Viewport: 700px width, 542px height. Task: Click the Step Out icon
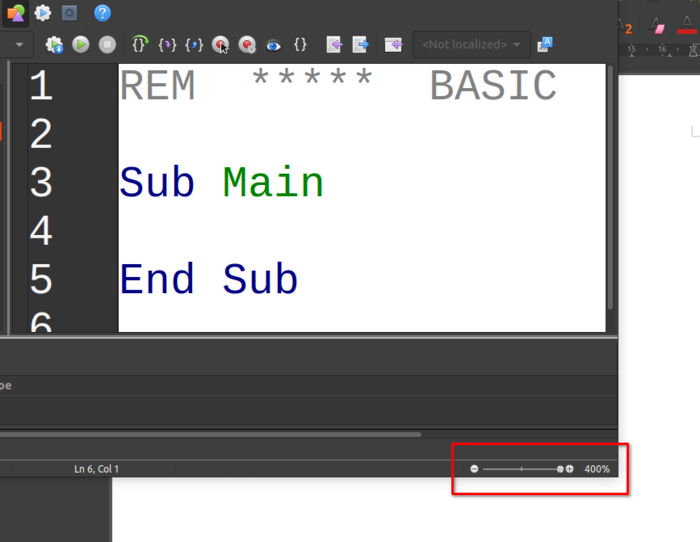pyautogui.click(x=194, y=45)
